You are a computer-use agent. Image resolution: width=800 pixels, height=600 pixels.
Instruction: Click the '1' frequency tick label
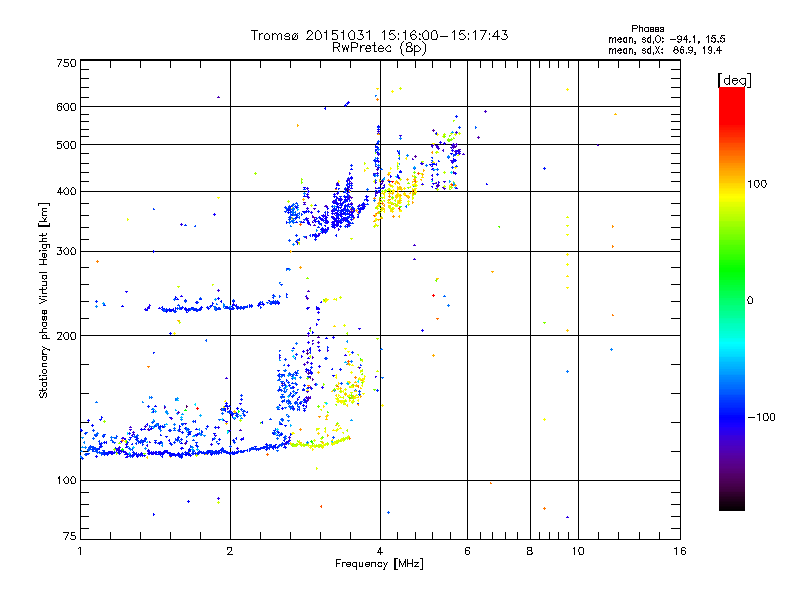80,551
